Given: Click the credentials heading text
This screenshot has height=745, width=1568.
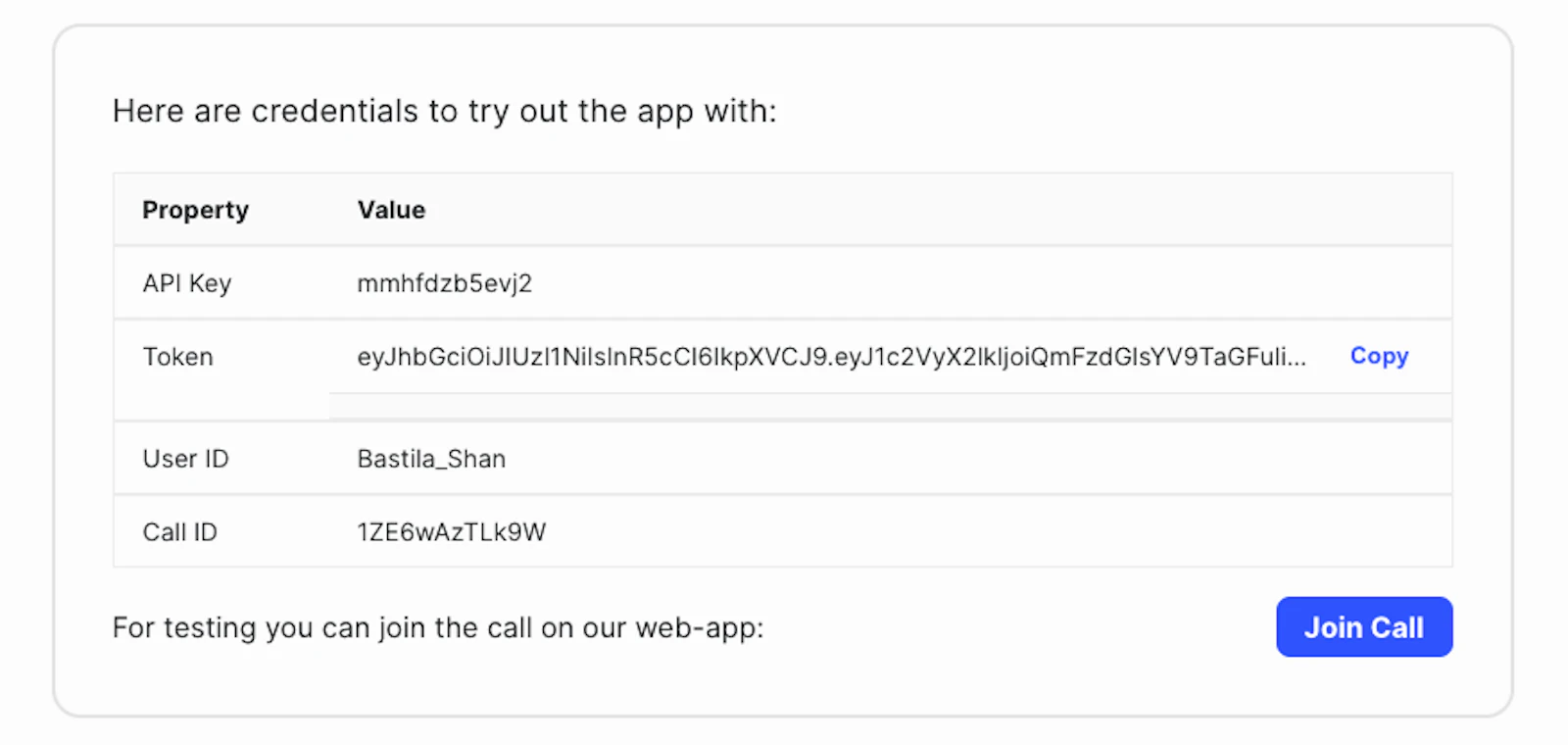Looking at the screenshot, I should (x=445, y=111).
